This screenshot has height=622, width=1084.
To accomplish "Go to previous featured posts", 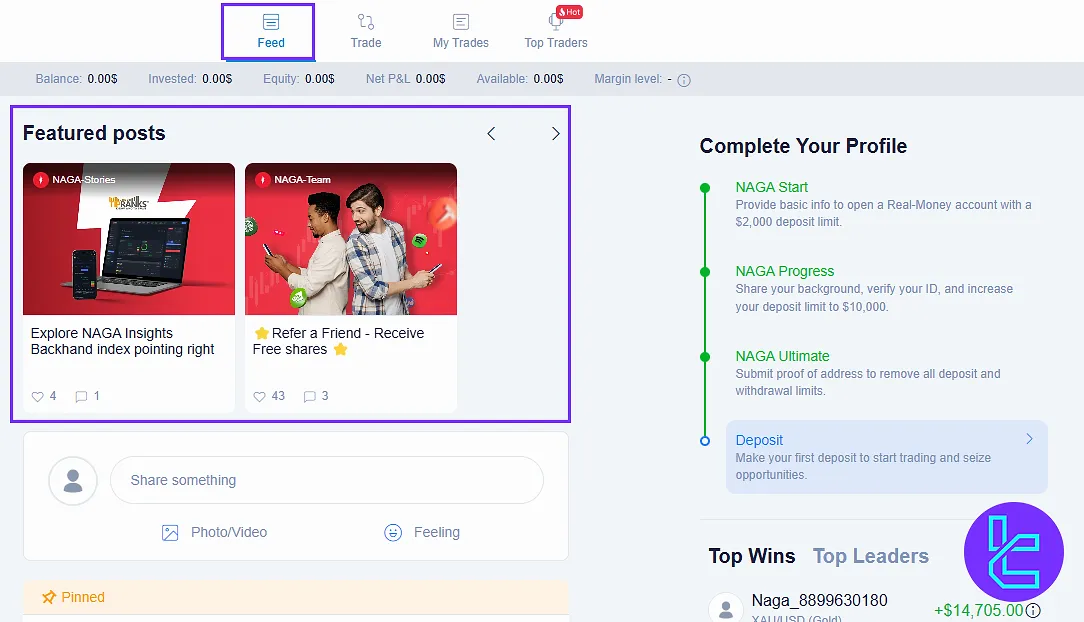I will (491, 134).
